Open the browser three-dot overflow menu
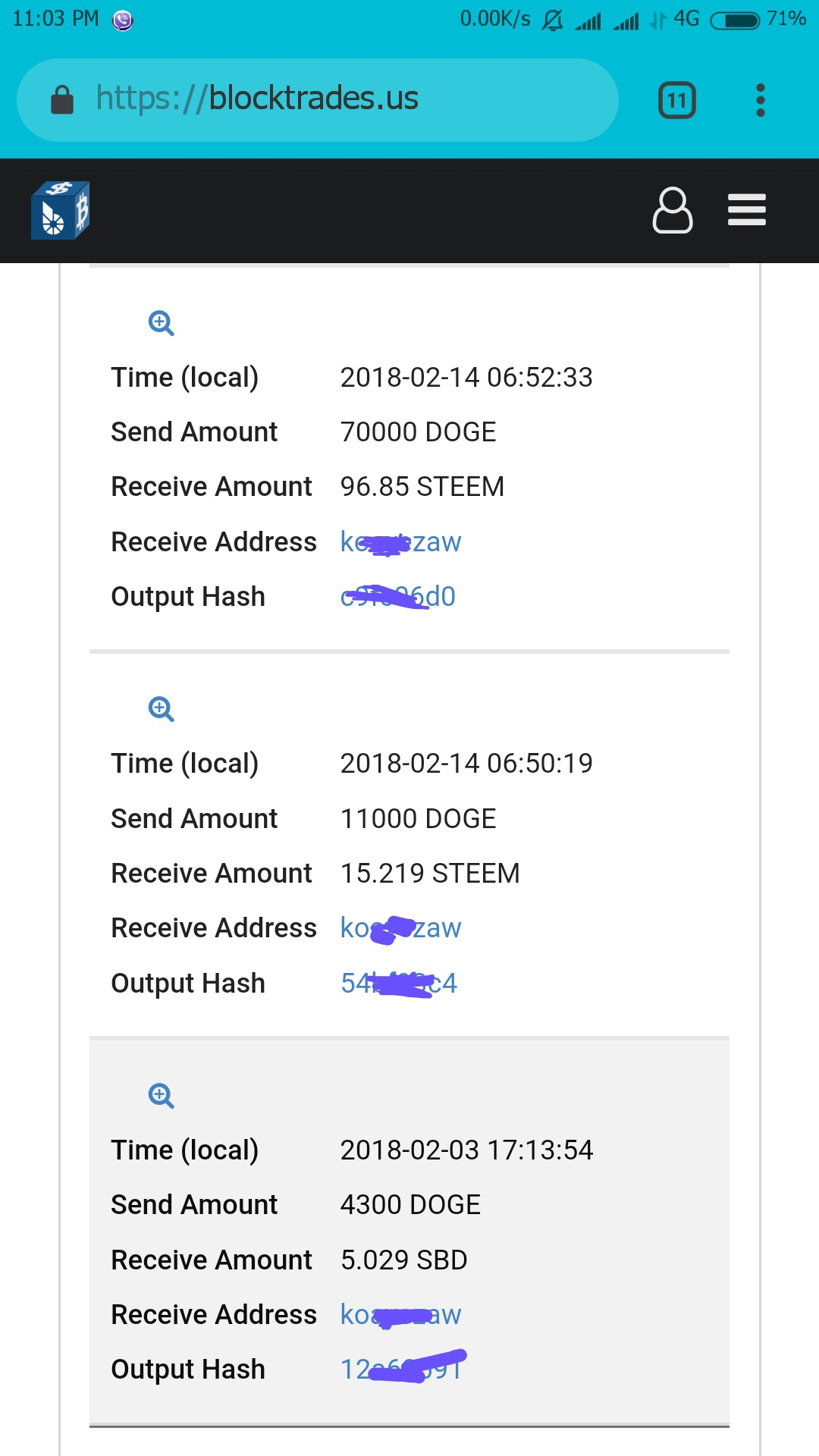Image resolution: width=819 pixels, height=1456 pixels. (x=761, y=100)
